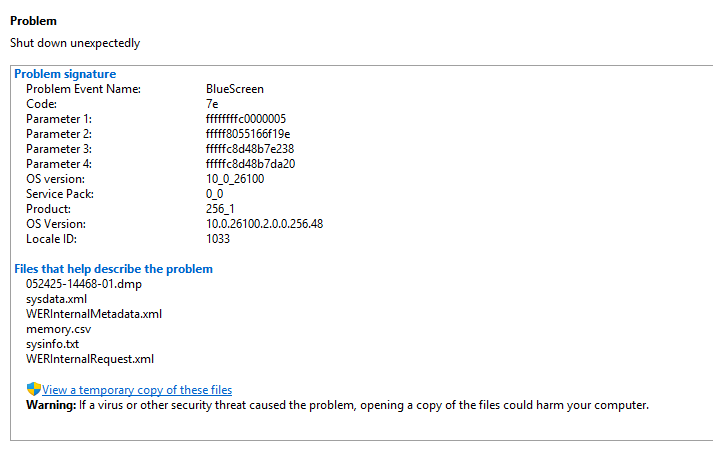Select the OS Version value 10.0.26100.2.0.0.256.48
This screenshot has height=450, width=713.
(x=264, y=224)
